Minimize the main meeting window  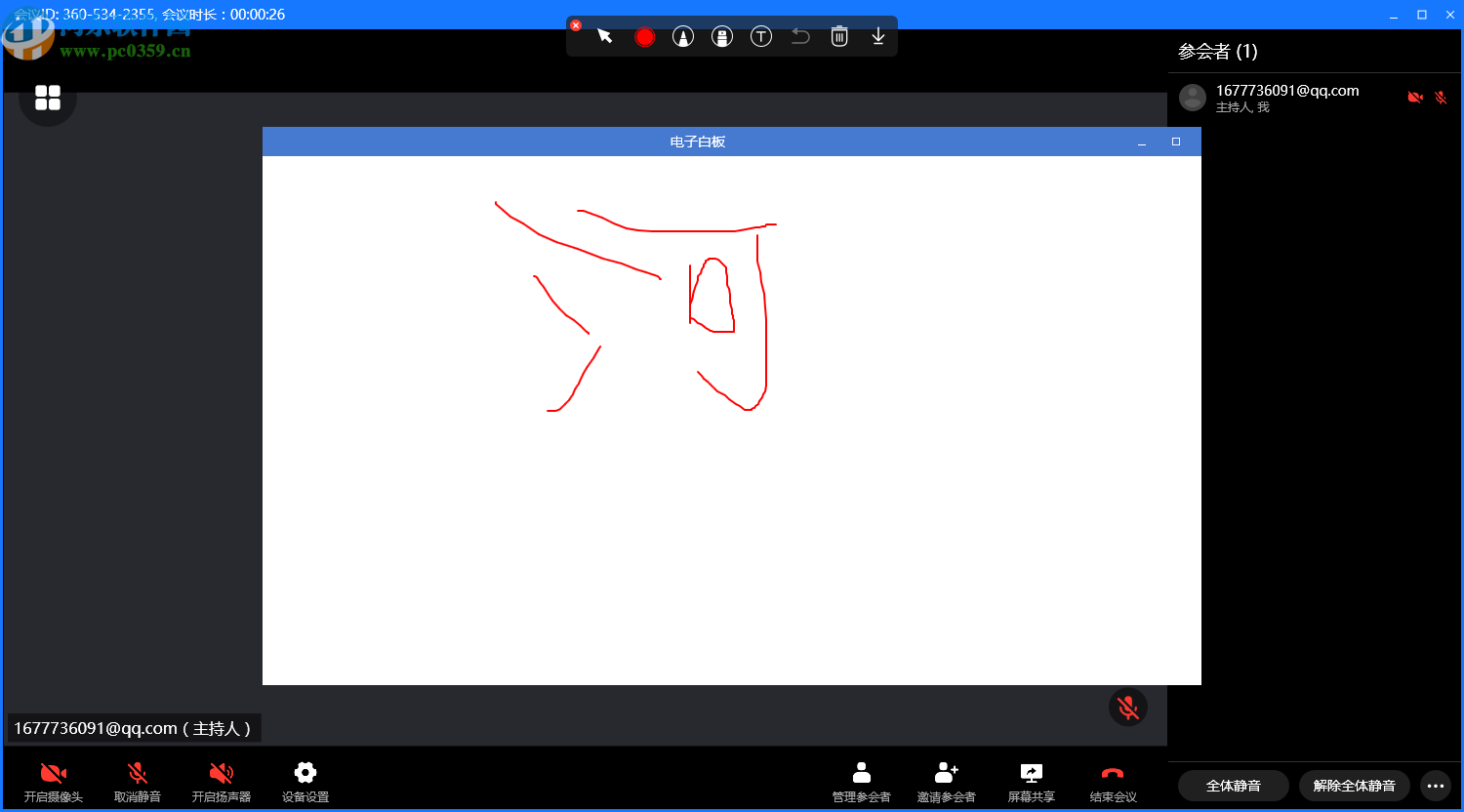point(1395,15)
